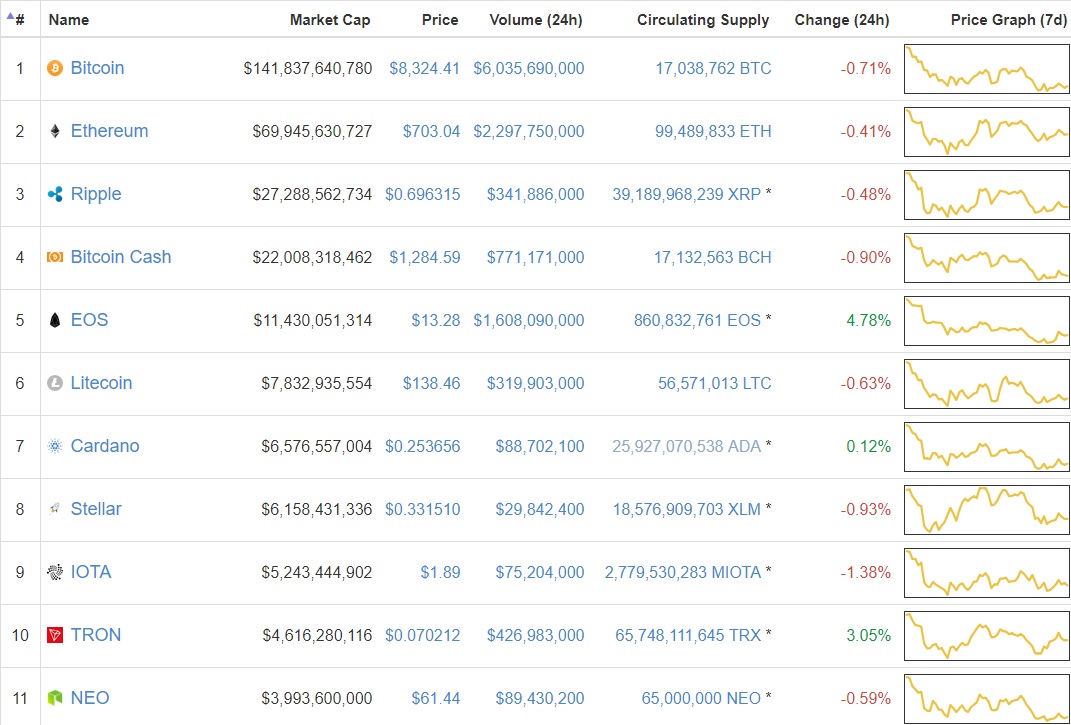Open the NEO name link

(x=90, y=698)
